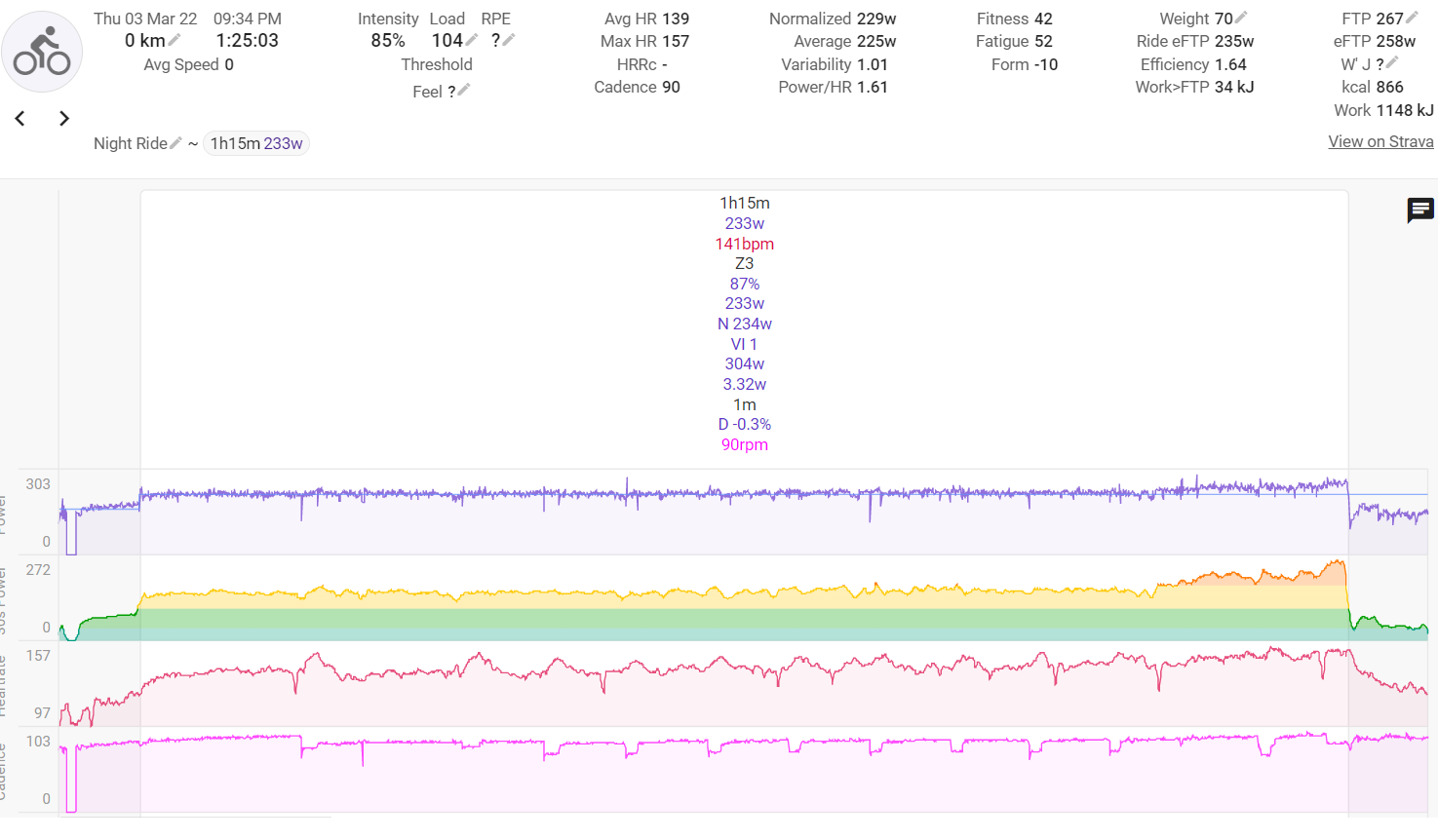Go to the next activity arrow
1438x840 pixels.
[64, 119]
